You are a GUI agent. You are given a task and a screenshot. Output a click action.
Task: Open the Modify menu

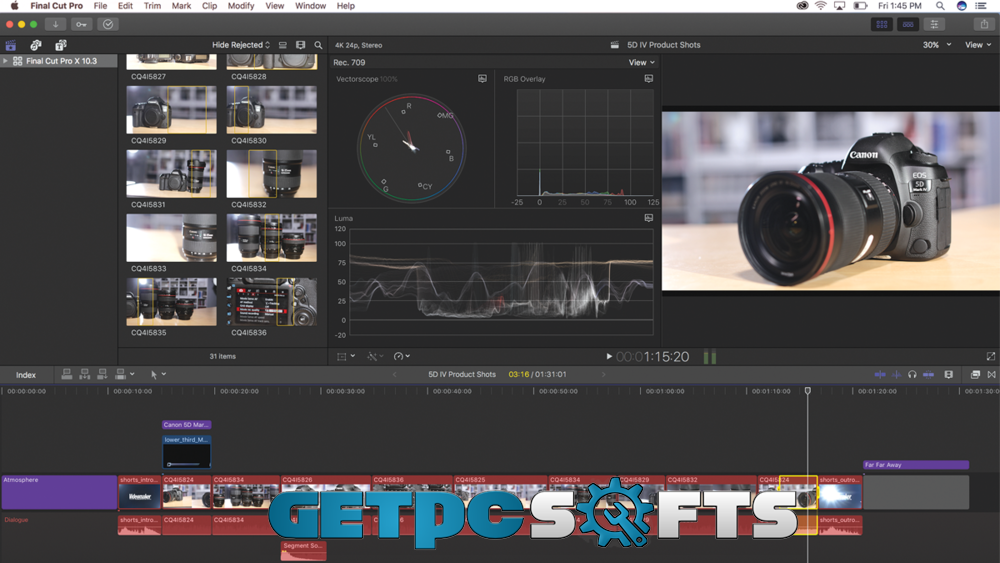tap(240, 6)
